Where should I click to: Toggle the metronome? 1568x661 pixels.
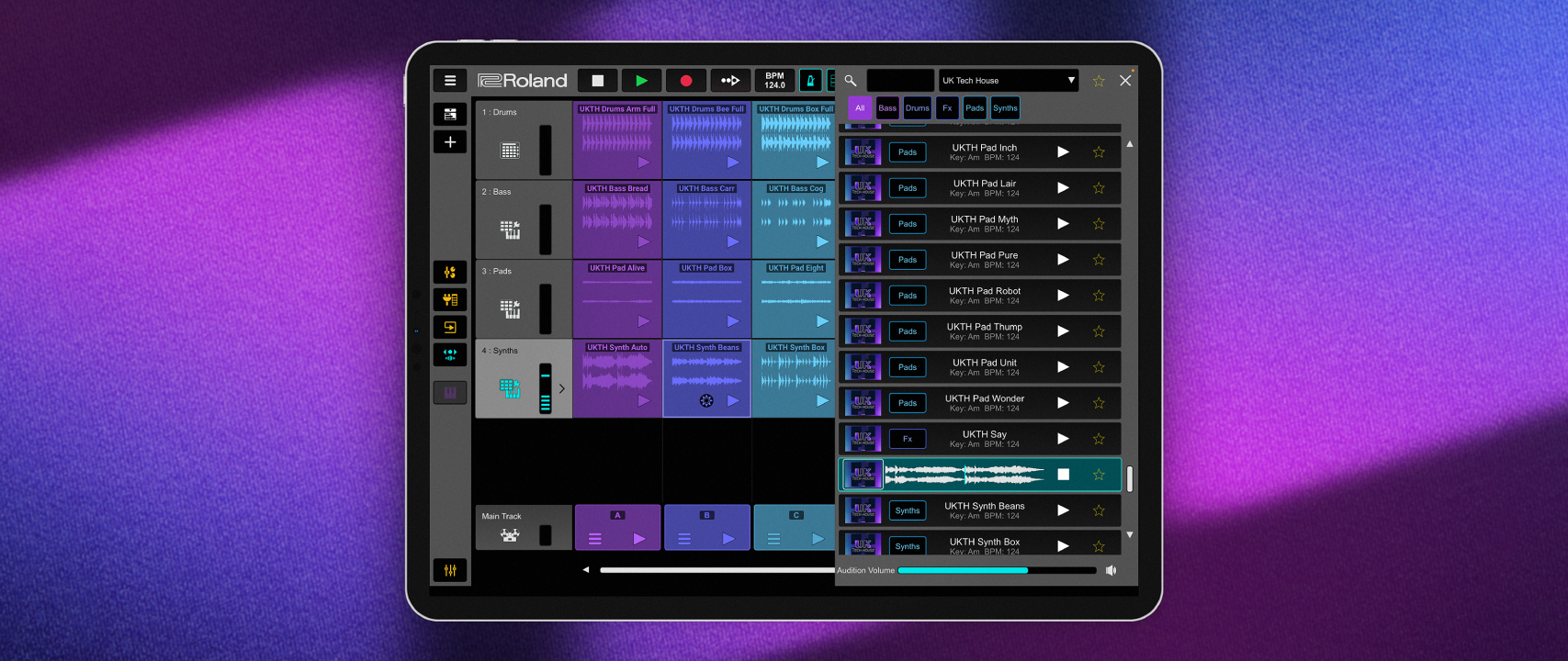[x=810, y=81]
